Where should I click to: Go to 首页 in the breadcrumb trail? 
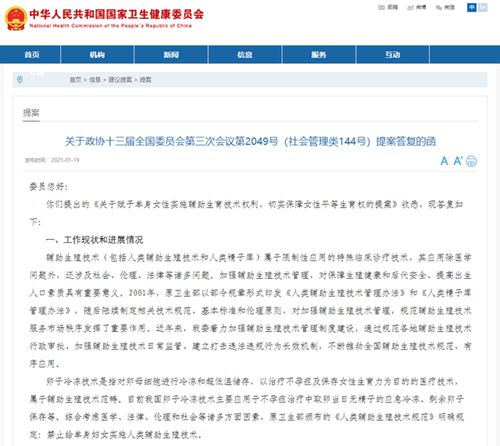pos(75,80)
